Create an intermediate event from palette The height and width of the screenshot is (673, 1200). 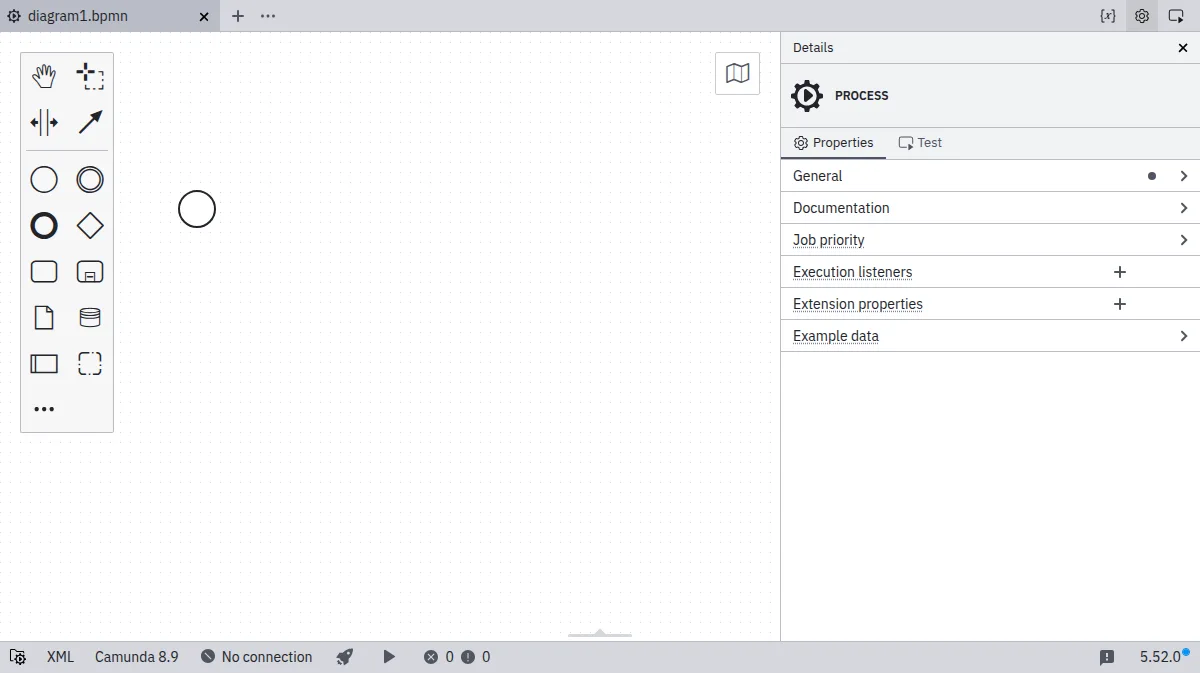point(90,180)
